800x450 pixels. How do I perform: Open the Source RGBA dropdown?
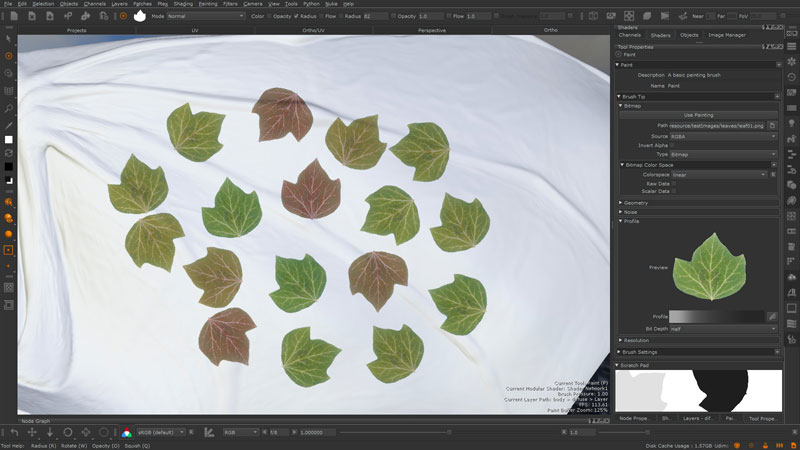click(x=722, y=136)
